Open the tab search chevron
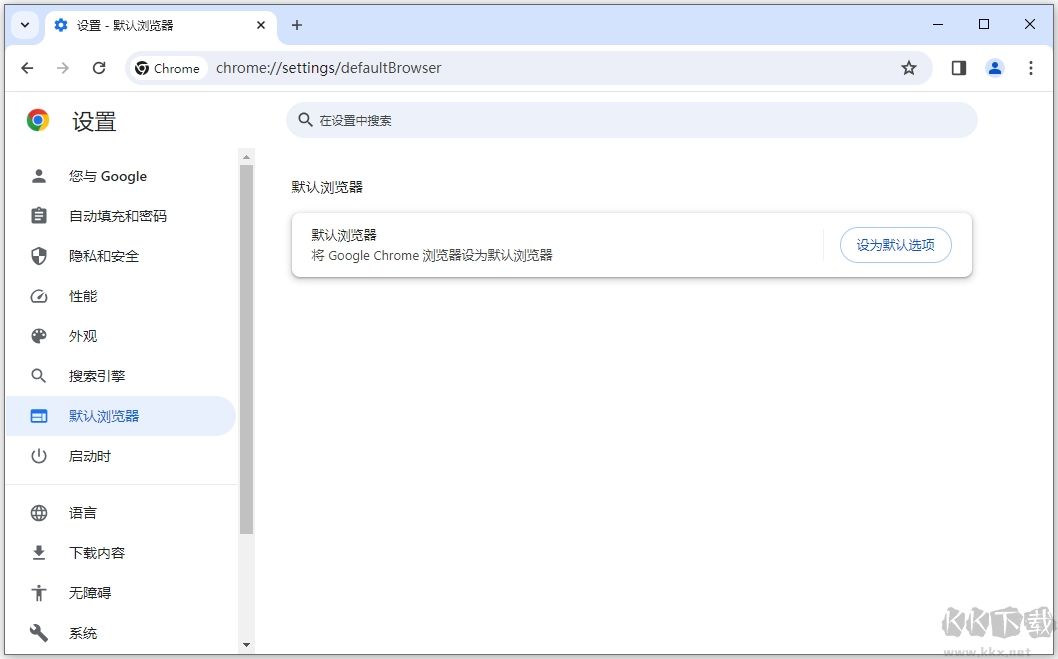This screenshot has width=1058, height=659. click(x=23, y=25)
